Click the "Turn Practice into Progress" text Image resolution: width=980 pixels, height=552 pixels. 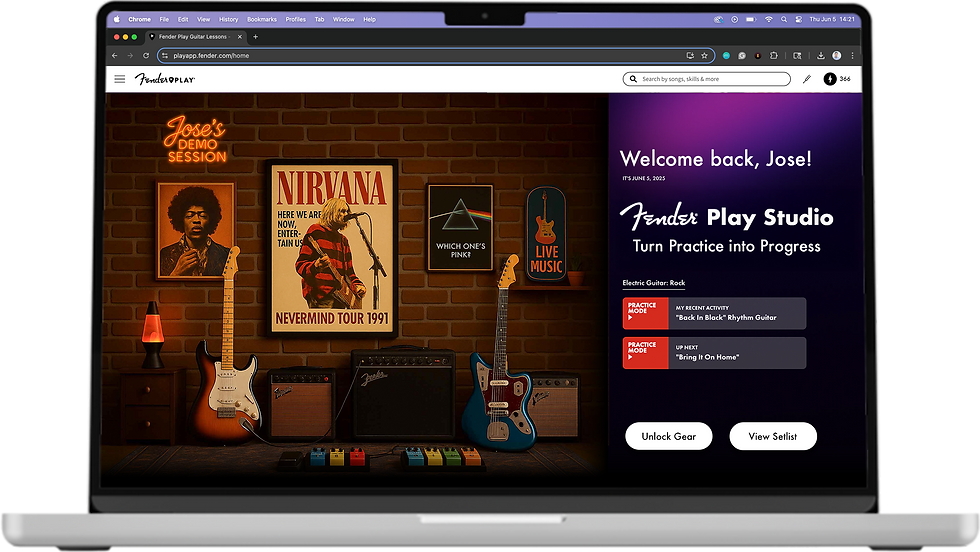pyautogui.click(x=726, y=246)
